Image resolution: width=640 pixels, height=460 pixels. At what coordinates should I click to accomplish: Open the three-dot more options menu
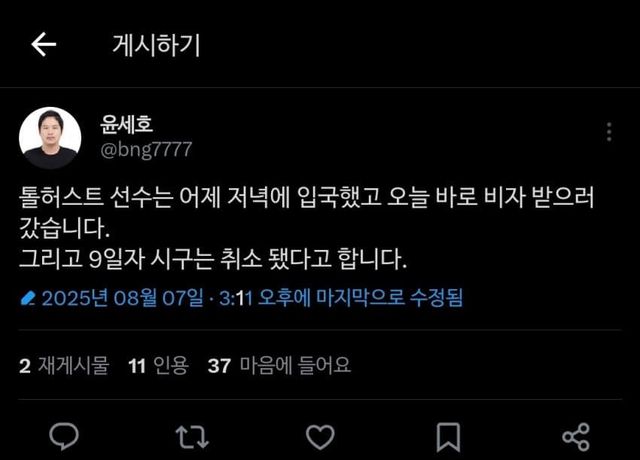(x=609, y=132)
